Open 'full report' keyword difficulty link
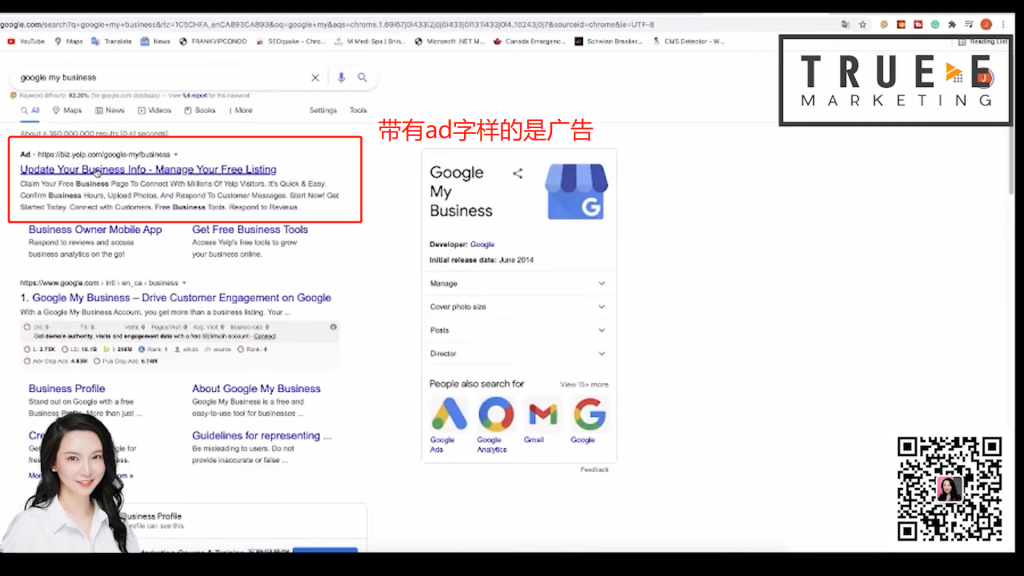 pos(195,95)
